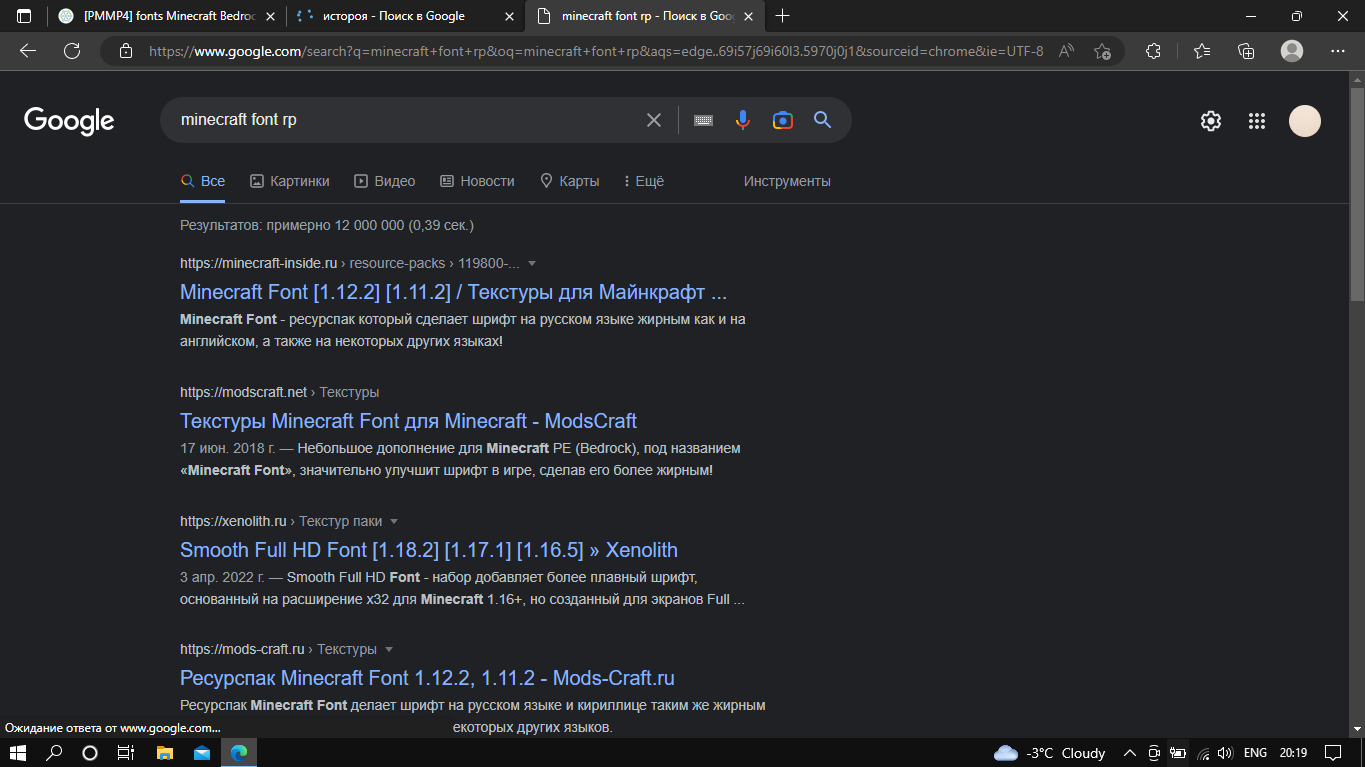
Task: Open the Edge tab actions menu icon
Action: point(24,16)
